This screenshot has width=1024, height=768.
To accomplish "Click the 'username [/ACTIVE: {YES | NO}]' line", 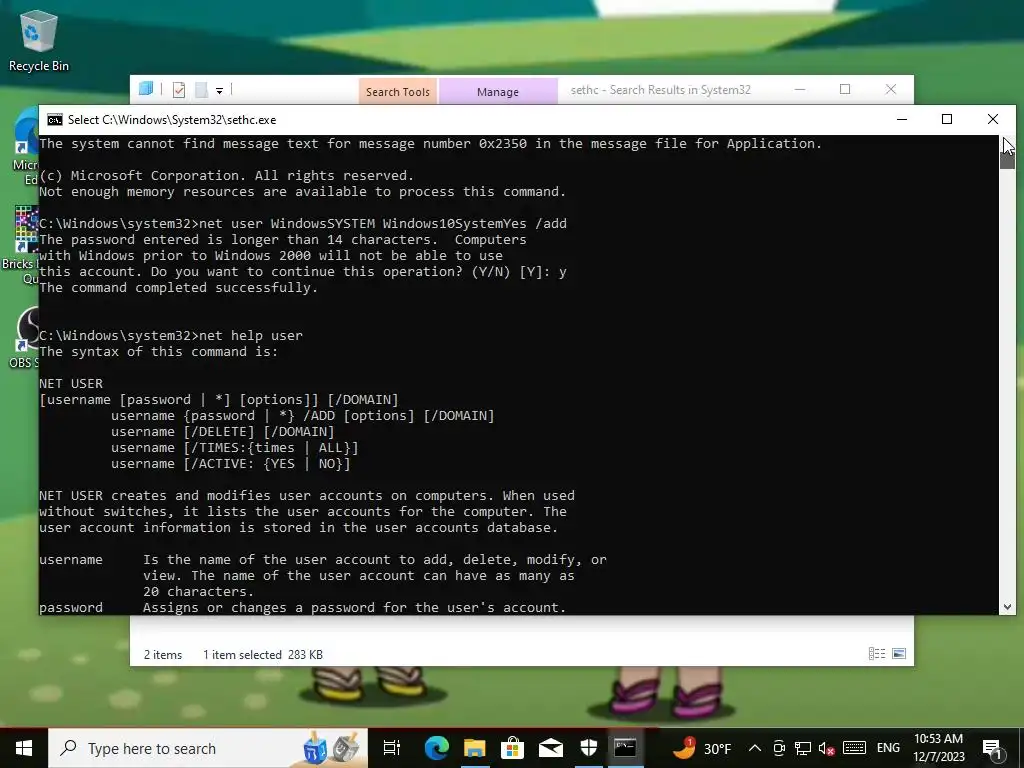I will point(231,464).
